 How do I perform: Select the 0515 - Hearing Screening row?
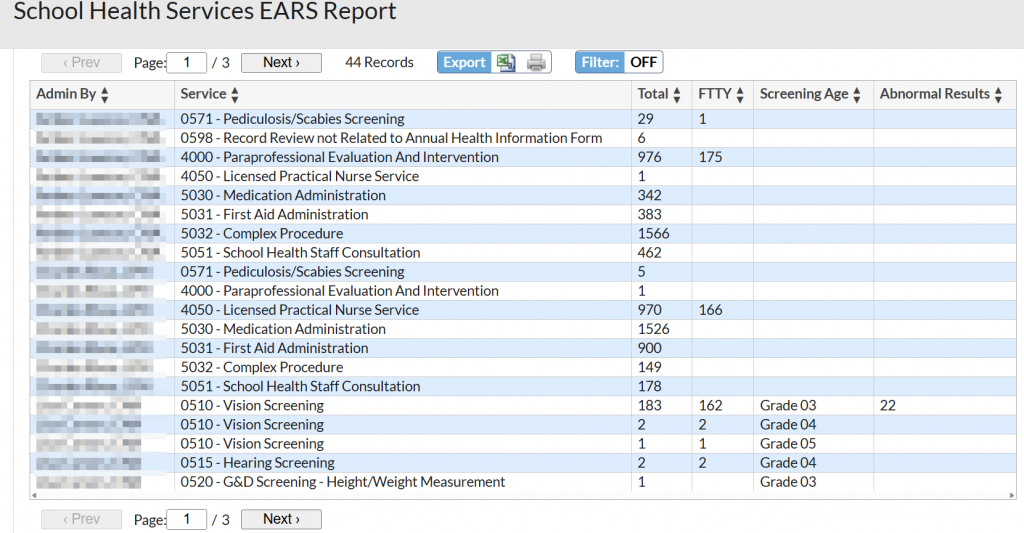coord(257,463)
